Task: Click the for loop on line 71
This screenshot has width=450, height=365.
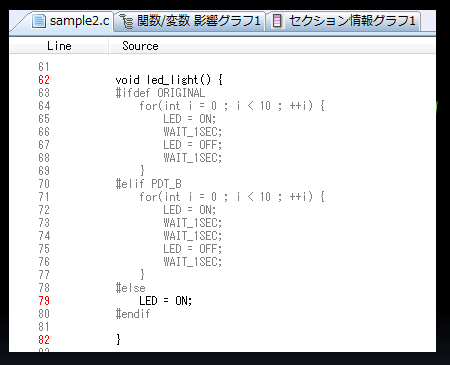Action: pyautogui.click(x=232, y=197)
